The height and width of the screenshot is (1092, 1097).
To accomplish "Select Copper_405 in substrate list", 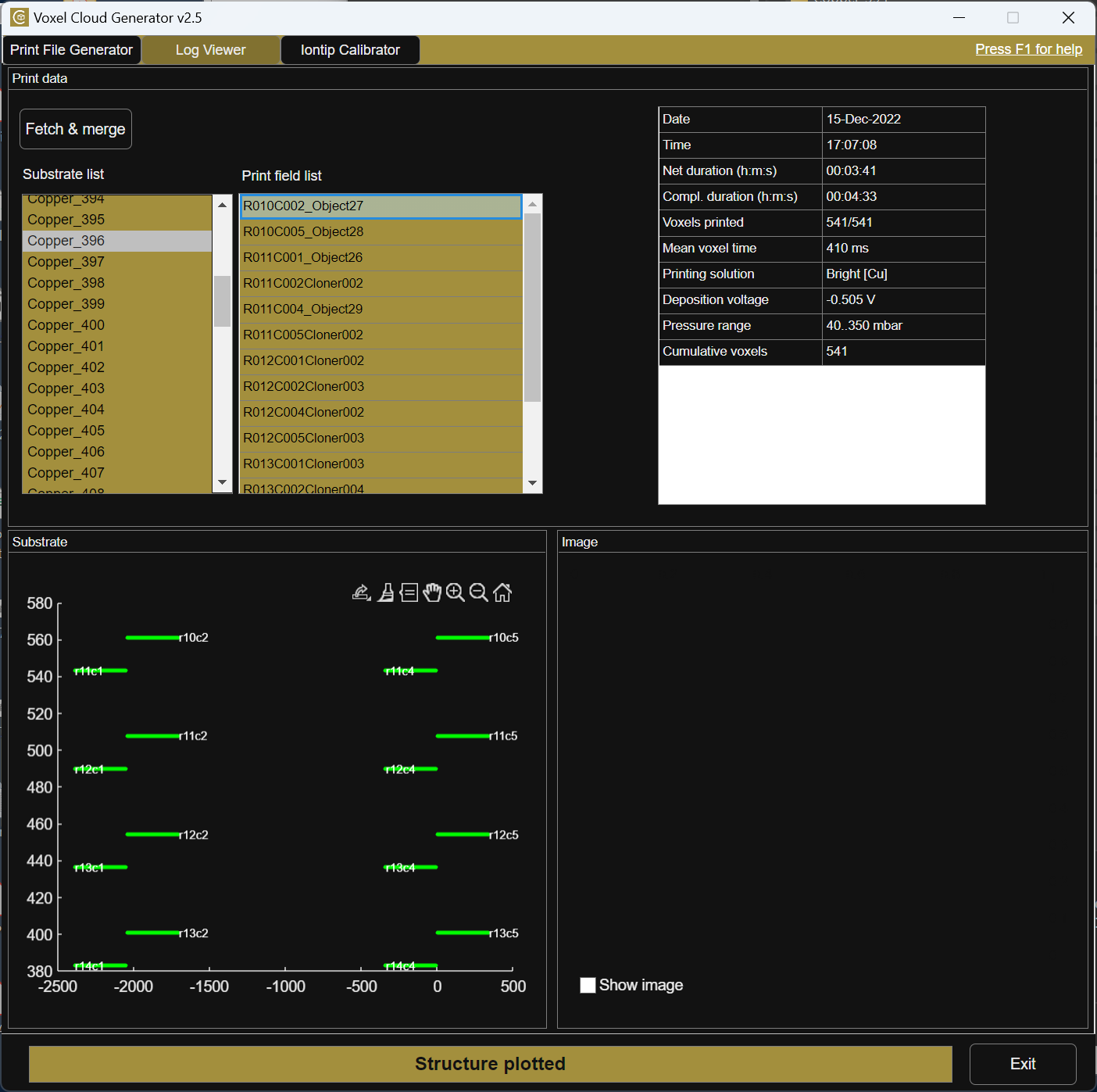I will tap(117, 431).
